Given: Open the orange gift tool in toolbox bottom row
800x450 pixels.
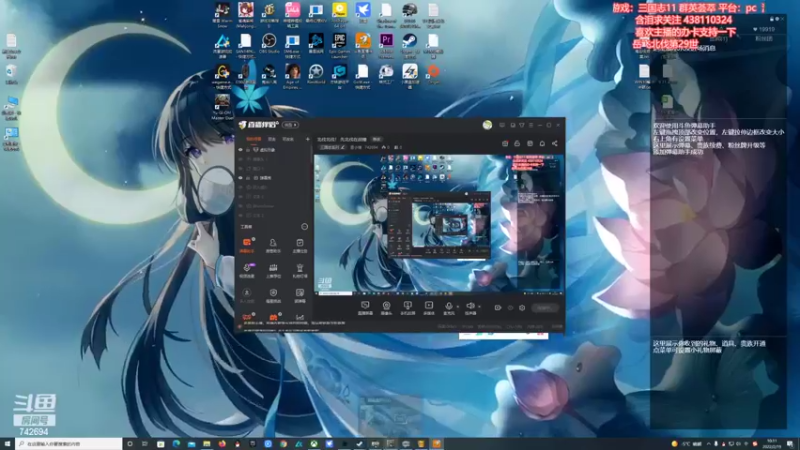Looking at the screenshot, I should click(273, 317).
